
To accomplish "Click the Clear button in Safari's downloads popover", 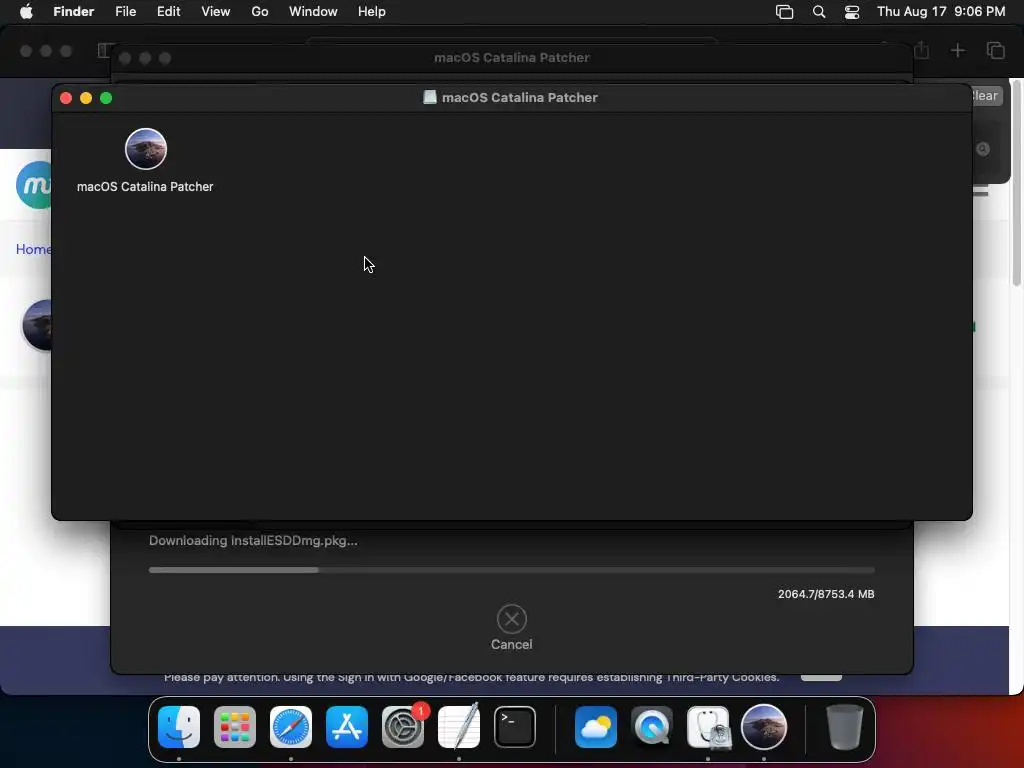I will coord(987,96).
